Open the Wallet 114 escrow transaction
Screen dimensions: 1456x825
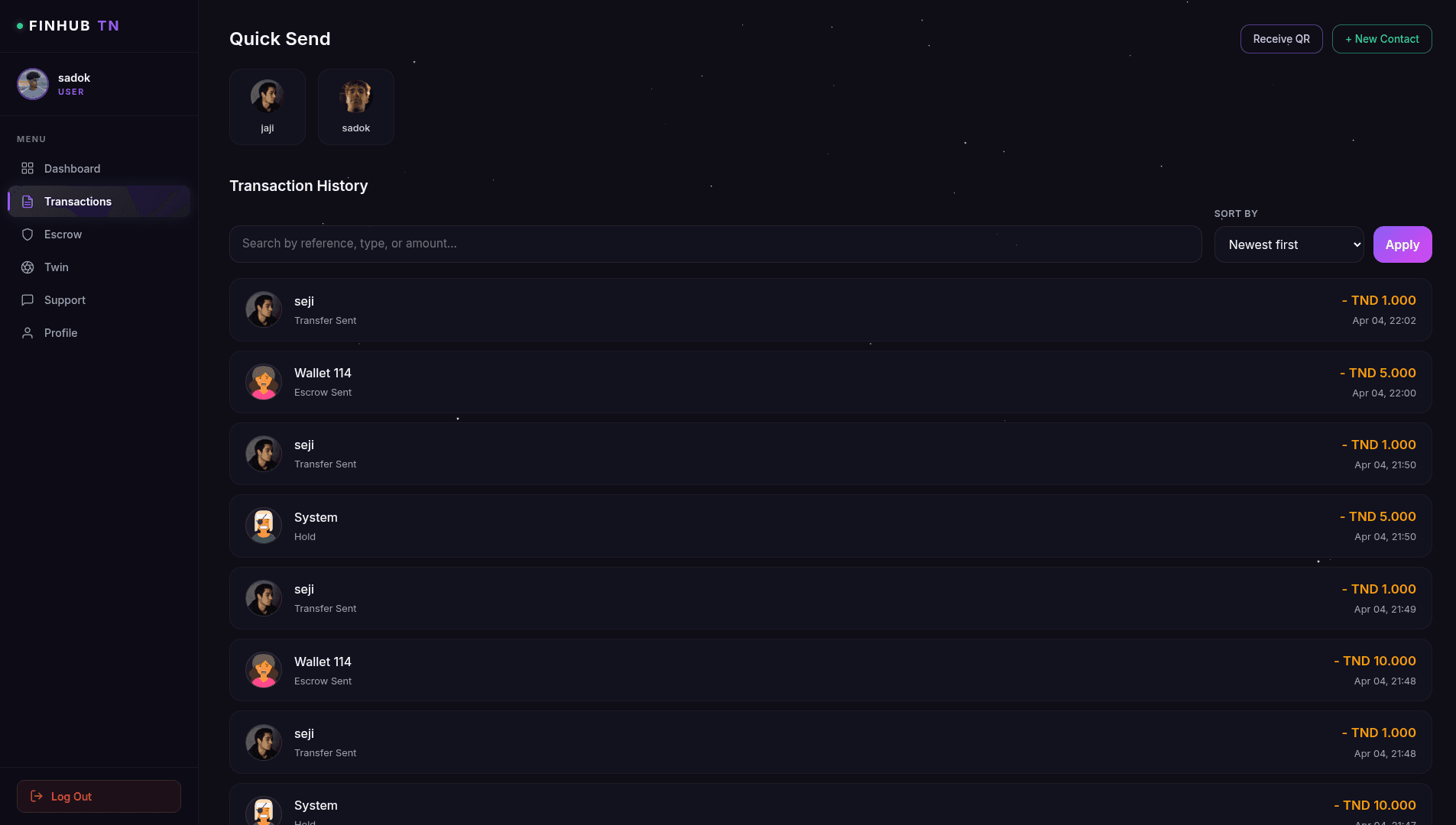(x=829, y=381)
